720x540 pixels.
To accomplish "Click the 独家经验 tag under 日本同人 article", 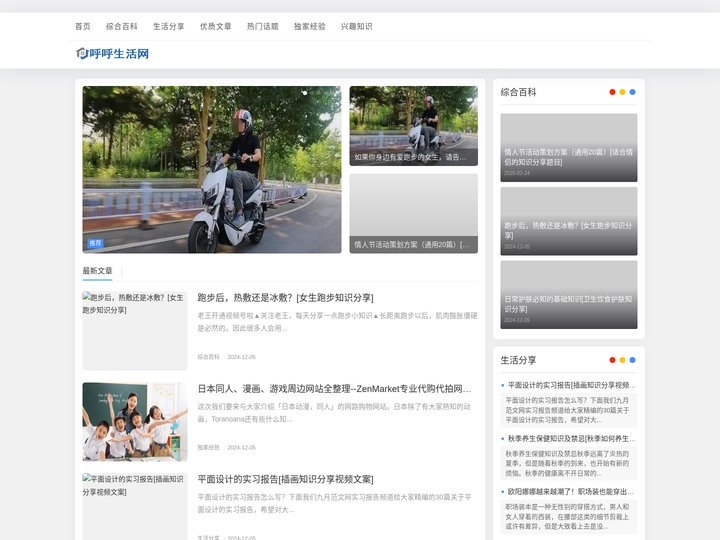I will 208,447.
